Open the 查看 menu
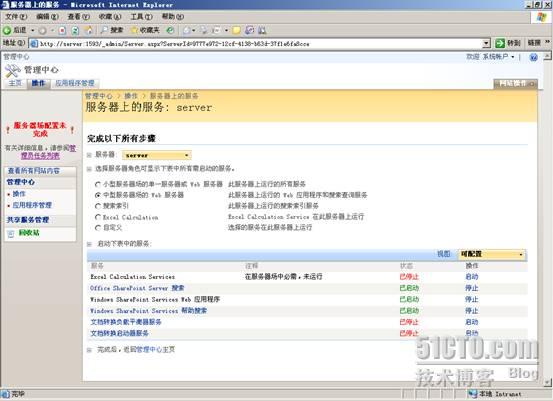Viewport: 553px width, 401px height. tap(78, 17)
